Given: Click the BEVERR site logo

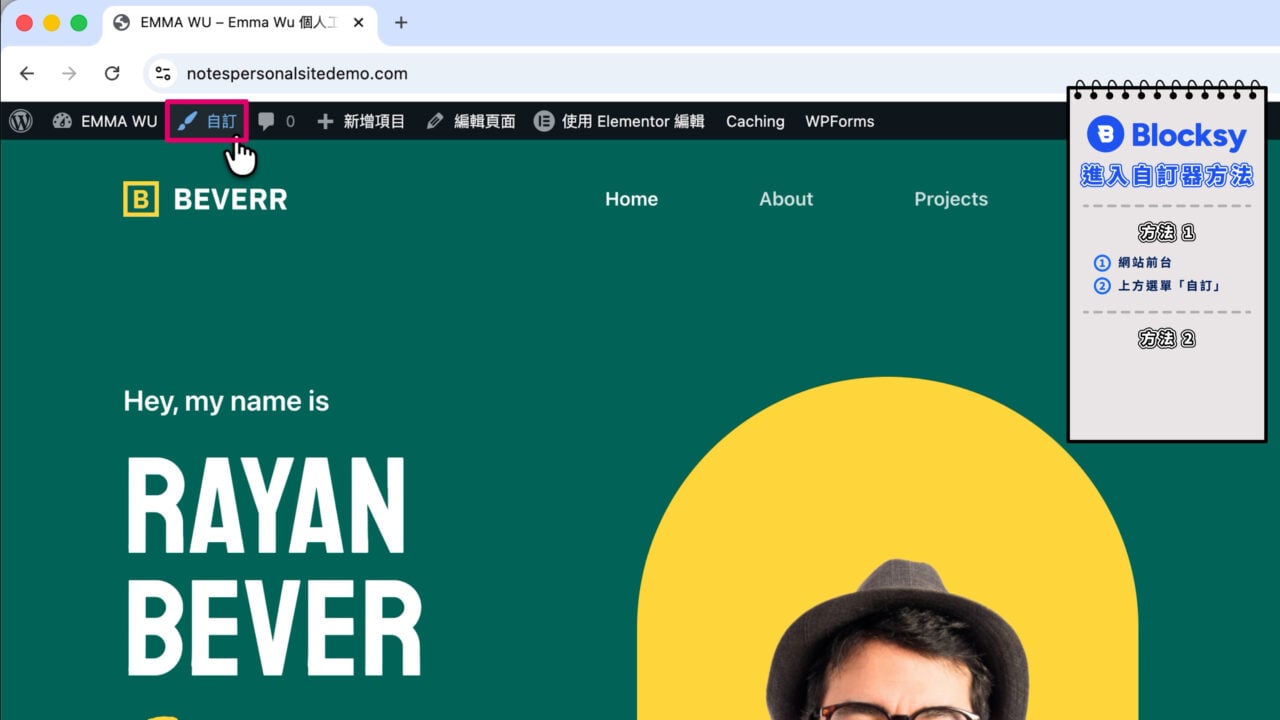Looking at the screenshot, I should 205,199.
